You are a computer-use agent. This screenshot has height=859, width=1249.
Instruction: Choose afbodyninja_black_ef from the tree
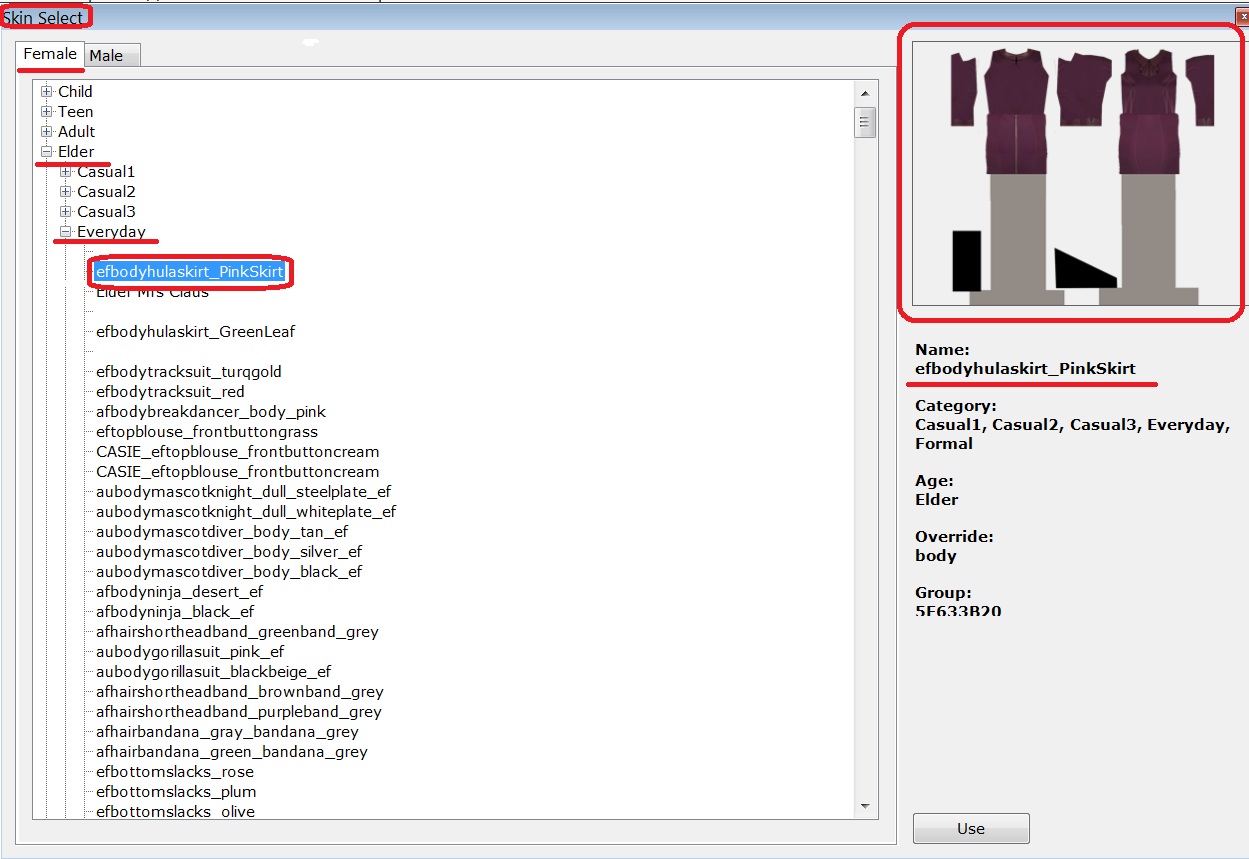pyautogui.click(x=175, y=612)
